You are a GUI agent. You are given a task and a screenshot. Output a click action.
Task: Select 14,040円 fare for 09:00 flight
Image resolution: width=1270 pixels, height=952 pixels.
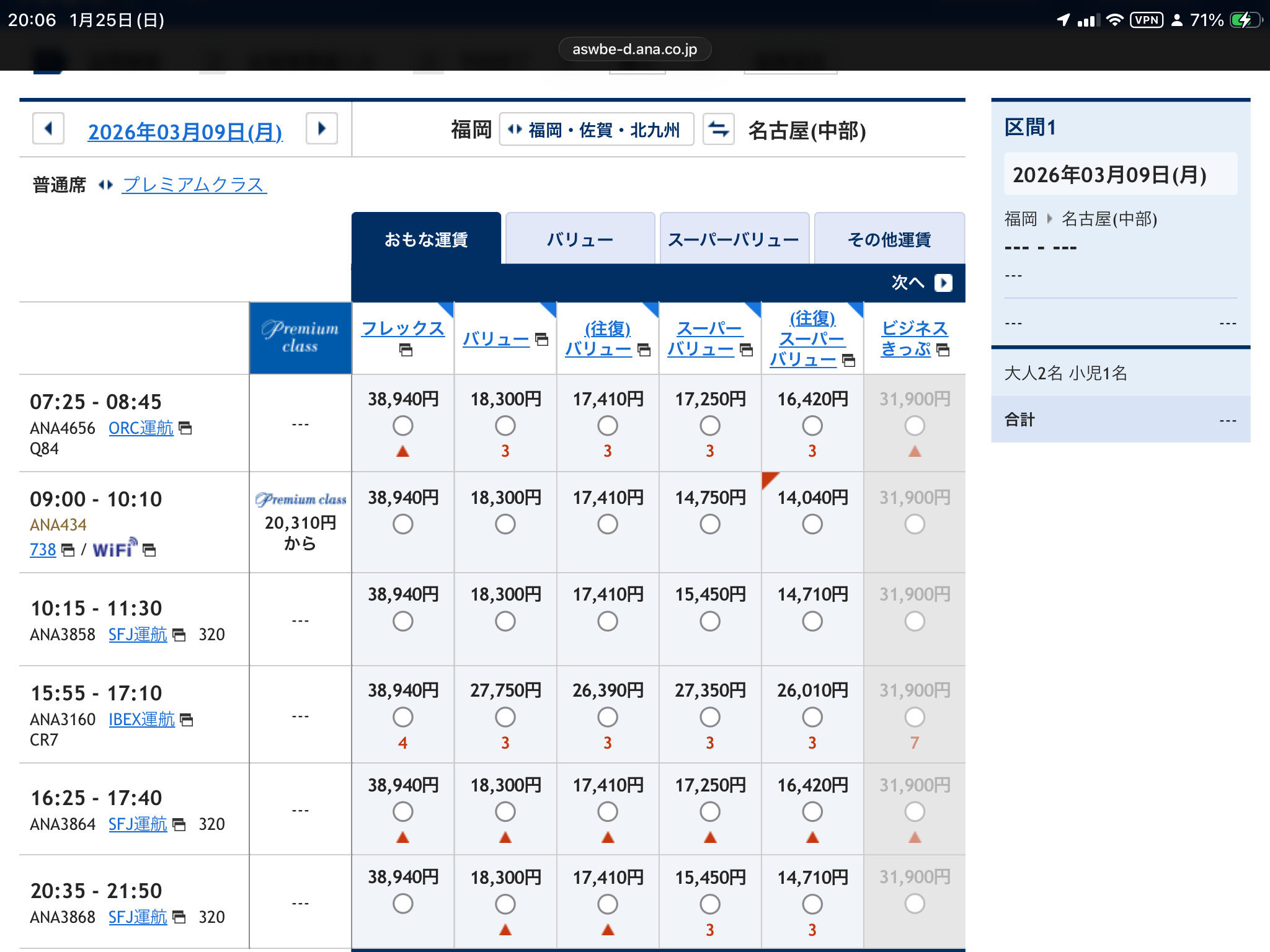click(812, 524)
